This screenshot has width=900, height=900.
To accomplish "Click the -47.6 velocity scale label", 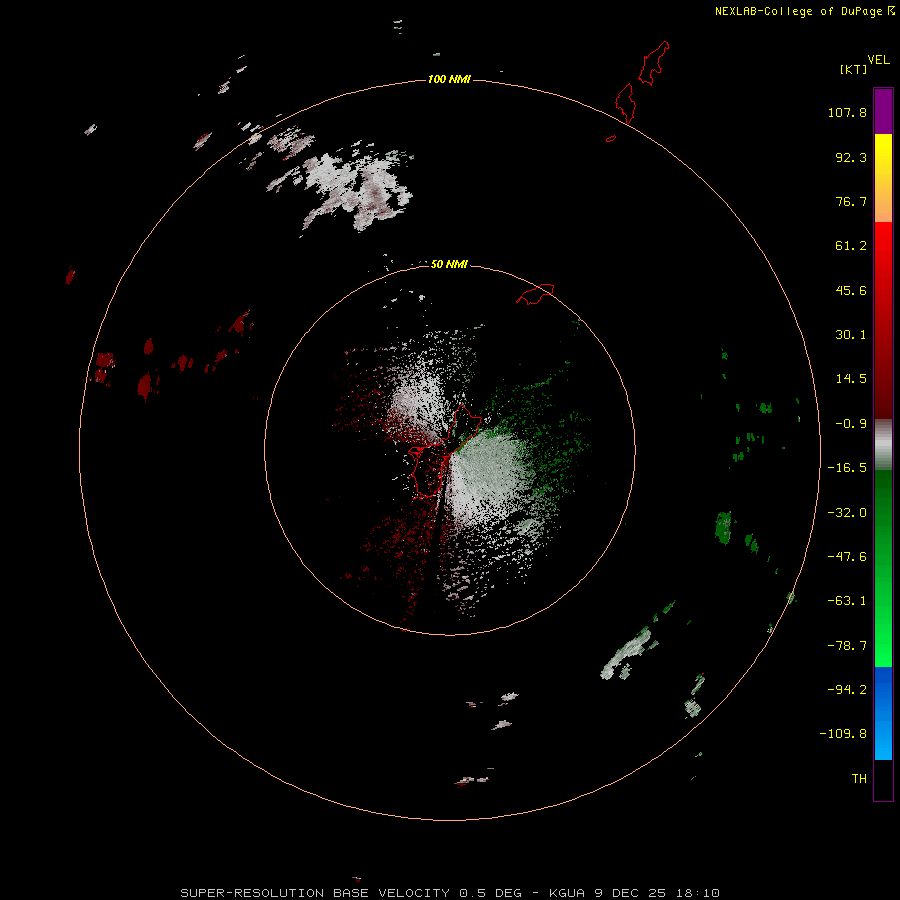I will pyautogui.click(x=847, y=557).
